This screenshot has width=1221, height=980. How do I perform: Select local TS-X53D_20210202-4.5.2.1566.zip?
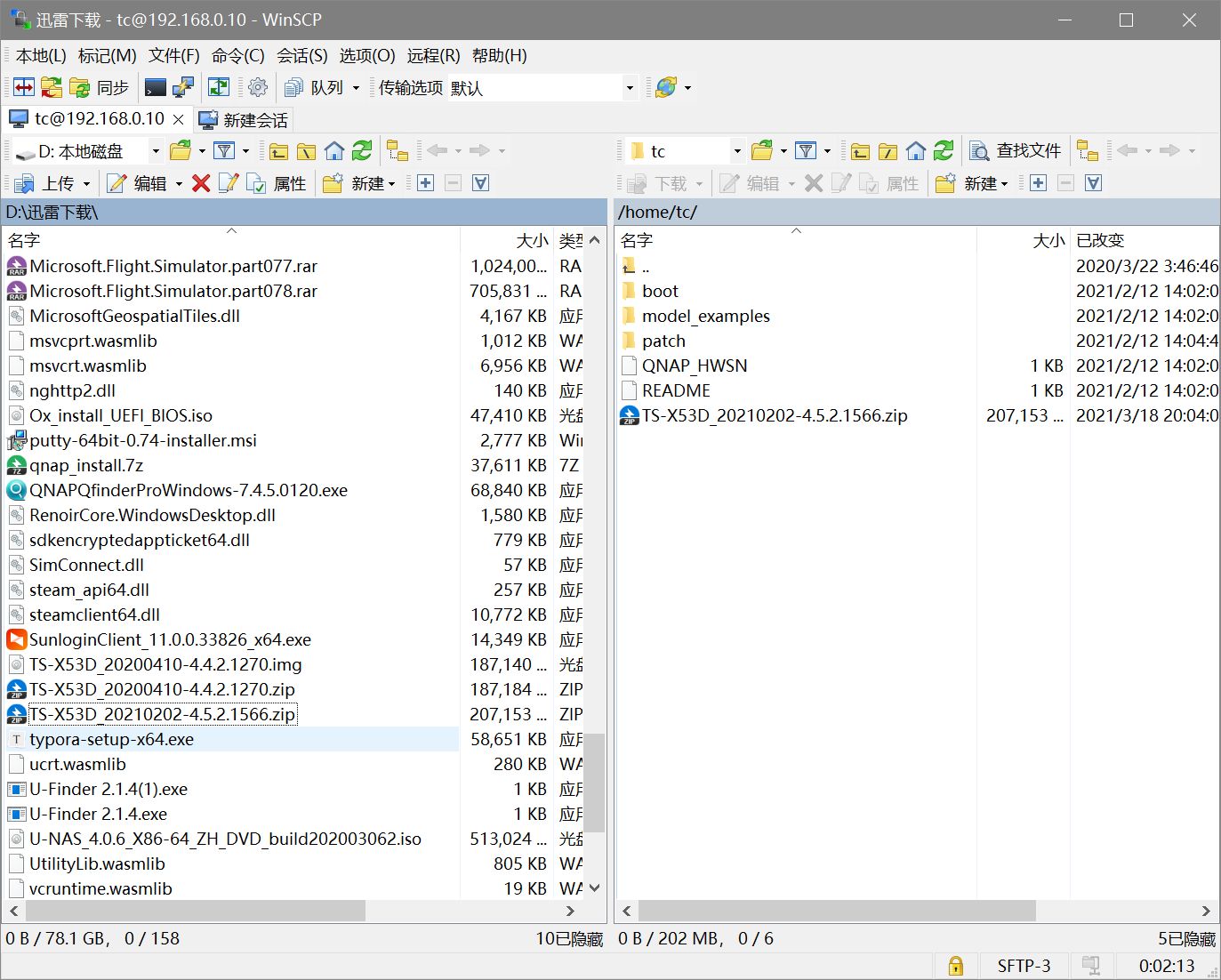click(x=162, y=714)
